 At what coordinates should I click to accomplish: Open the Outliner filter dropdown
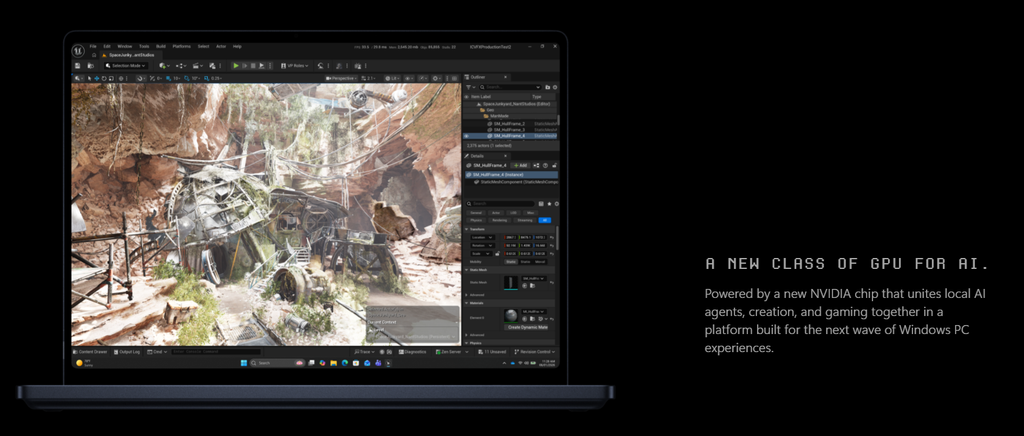pos(470,87)
